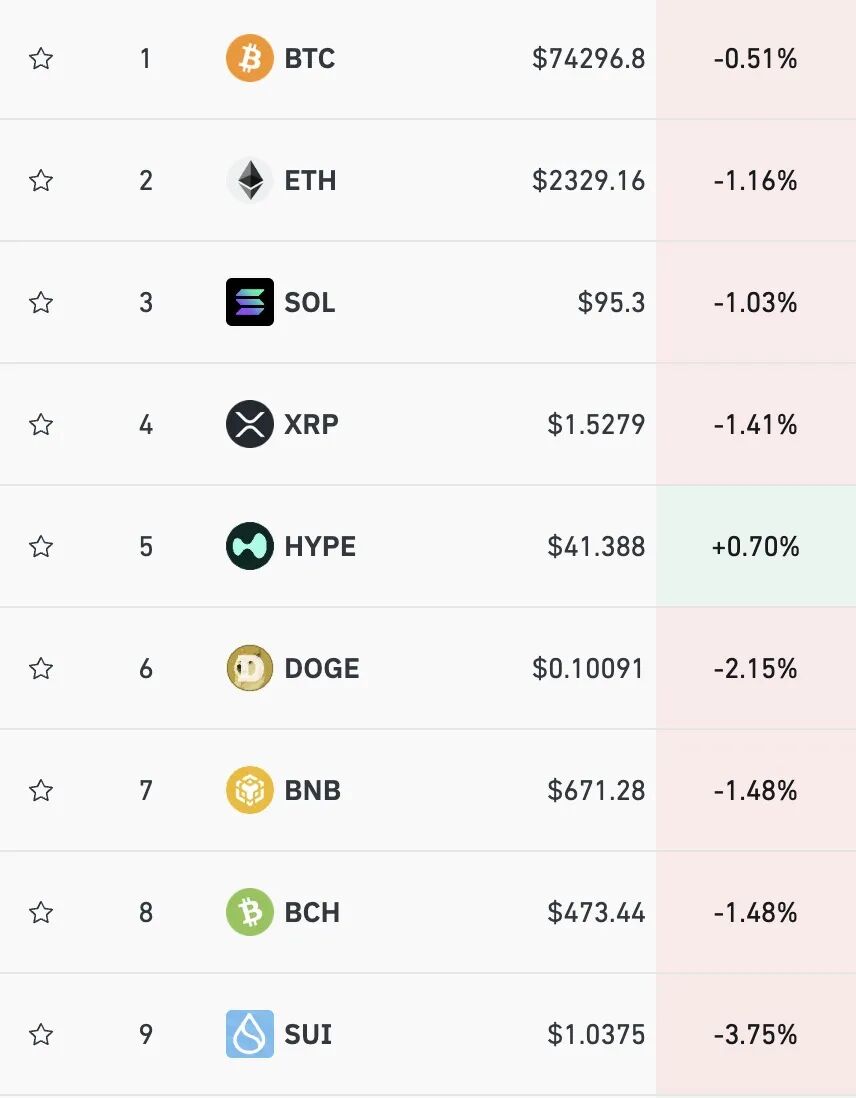
Task: Open the SOL ticker link
Action: pos(310,302)
